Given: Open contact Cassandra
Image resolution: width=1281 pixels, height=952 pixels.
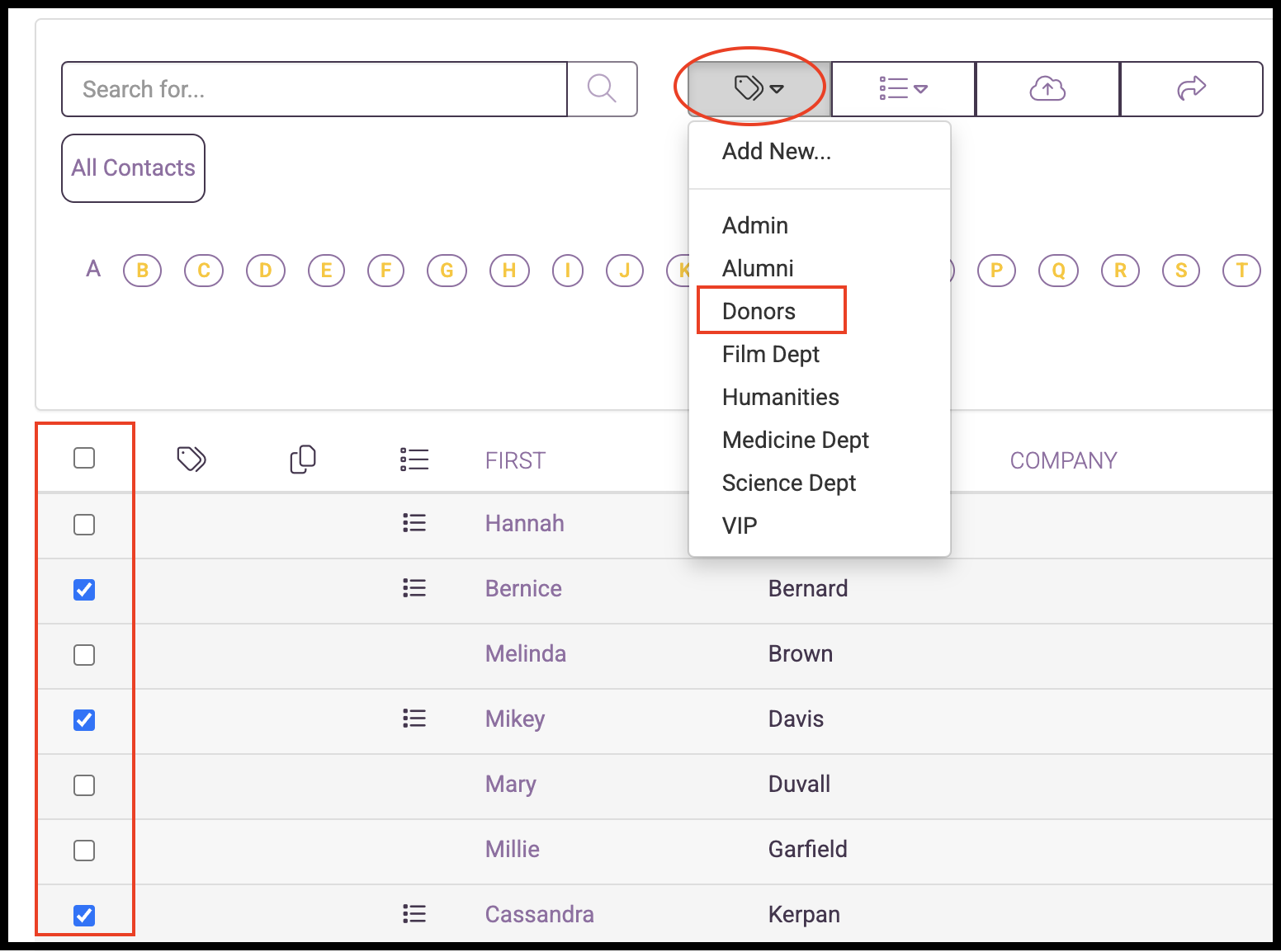Looking at the screenshot, I should click(539, 914).
